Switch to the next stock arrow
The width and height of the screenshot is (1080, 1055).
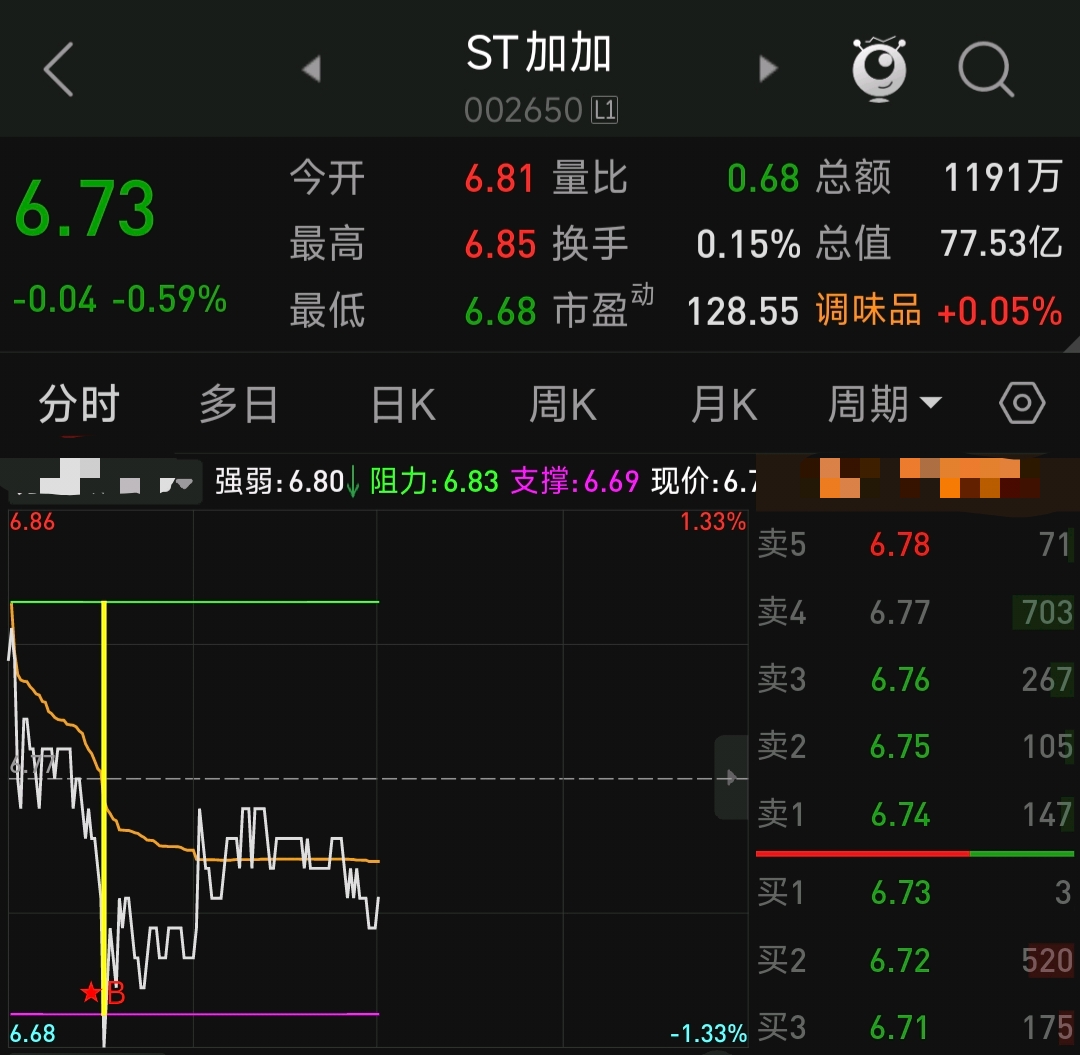click(x=768, y=69)
